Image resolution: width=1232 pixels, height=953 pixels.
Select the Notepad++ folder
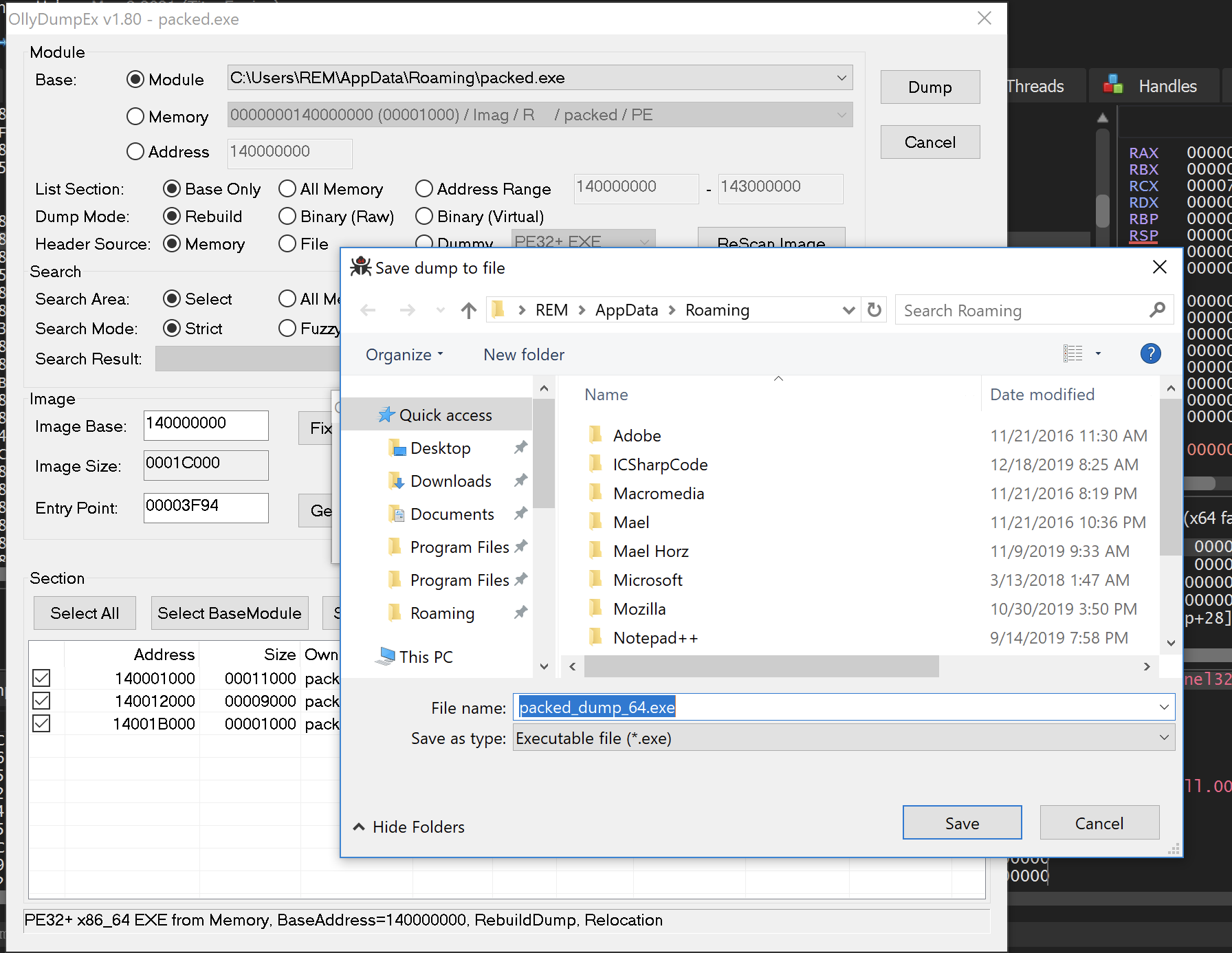click(x=655, y=637)
